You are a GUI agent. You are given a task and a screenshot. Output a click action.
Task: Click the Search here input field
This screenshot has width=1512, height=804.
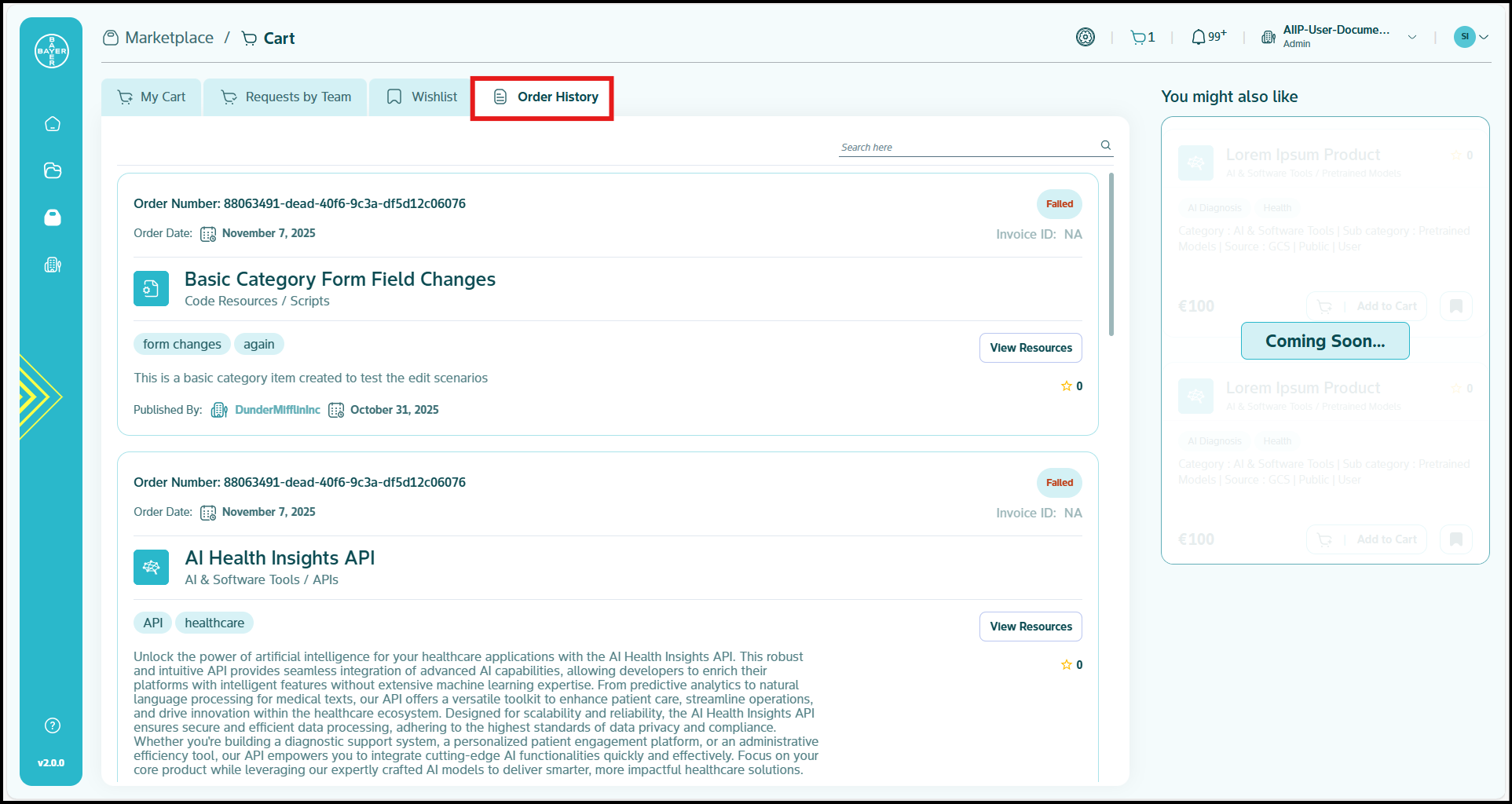(x=966, y=147)
